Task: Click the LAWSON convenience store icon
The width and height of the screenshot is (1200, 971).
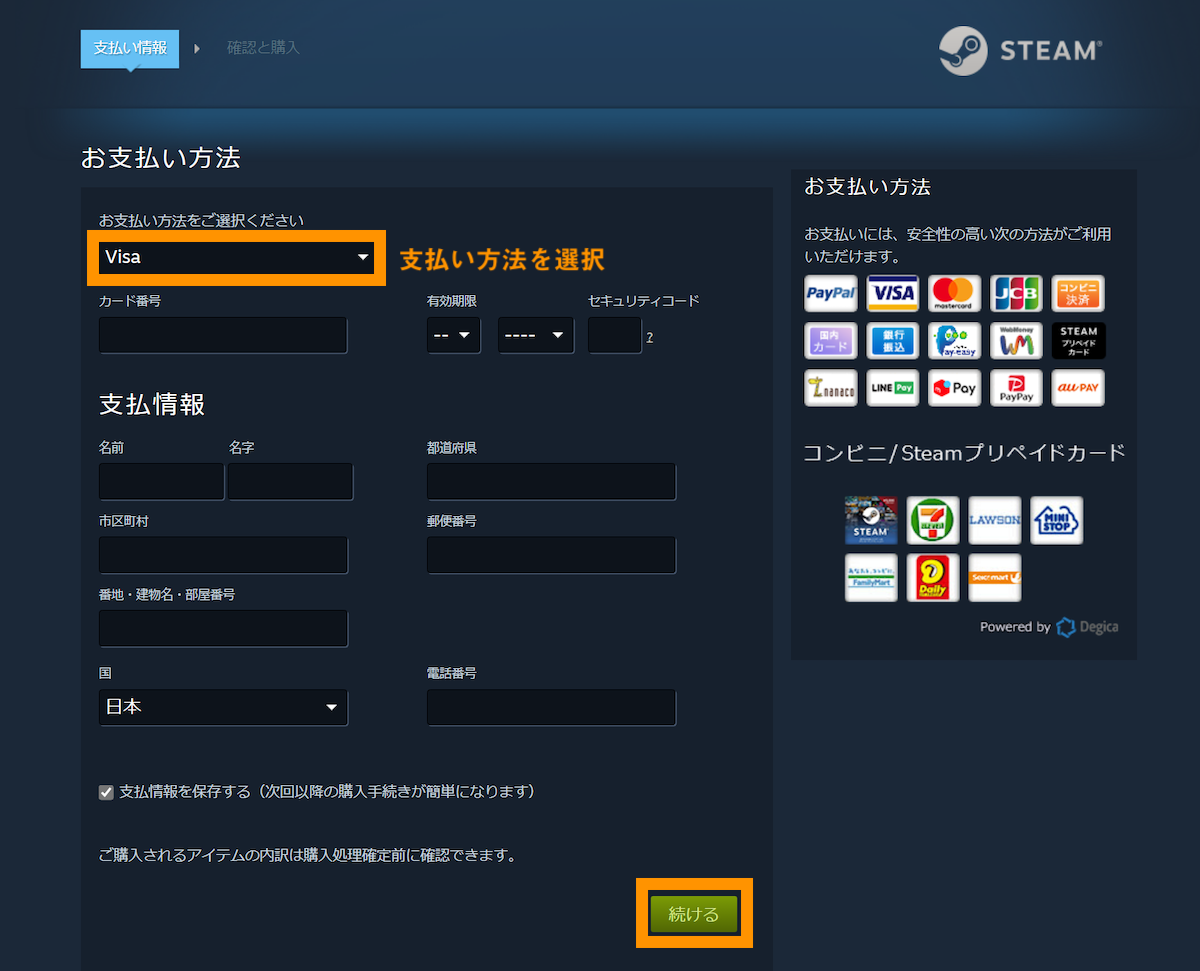Action: [994, 520]
